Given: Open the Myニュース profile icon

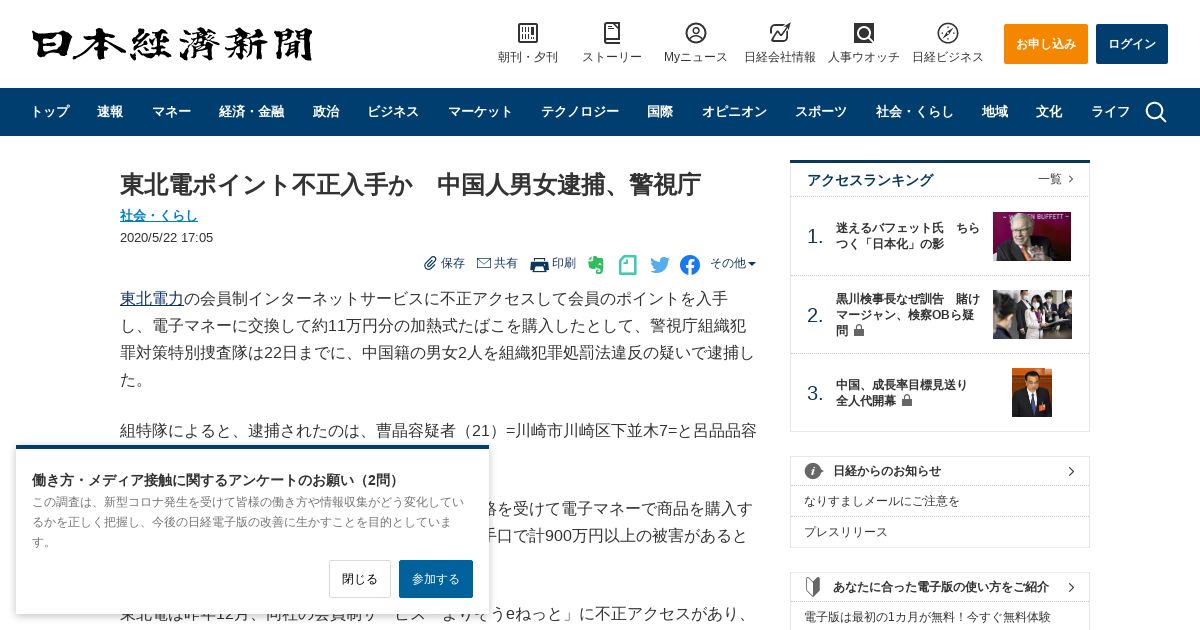Looking at the screenshot, I should [x=696, y=33].
